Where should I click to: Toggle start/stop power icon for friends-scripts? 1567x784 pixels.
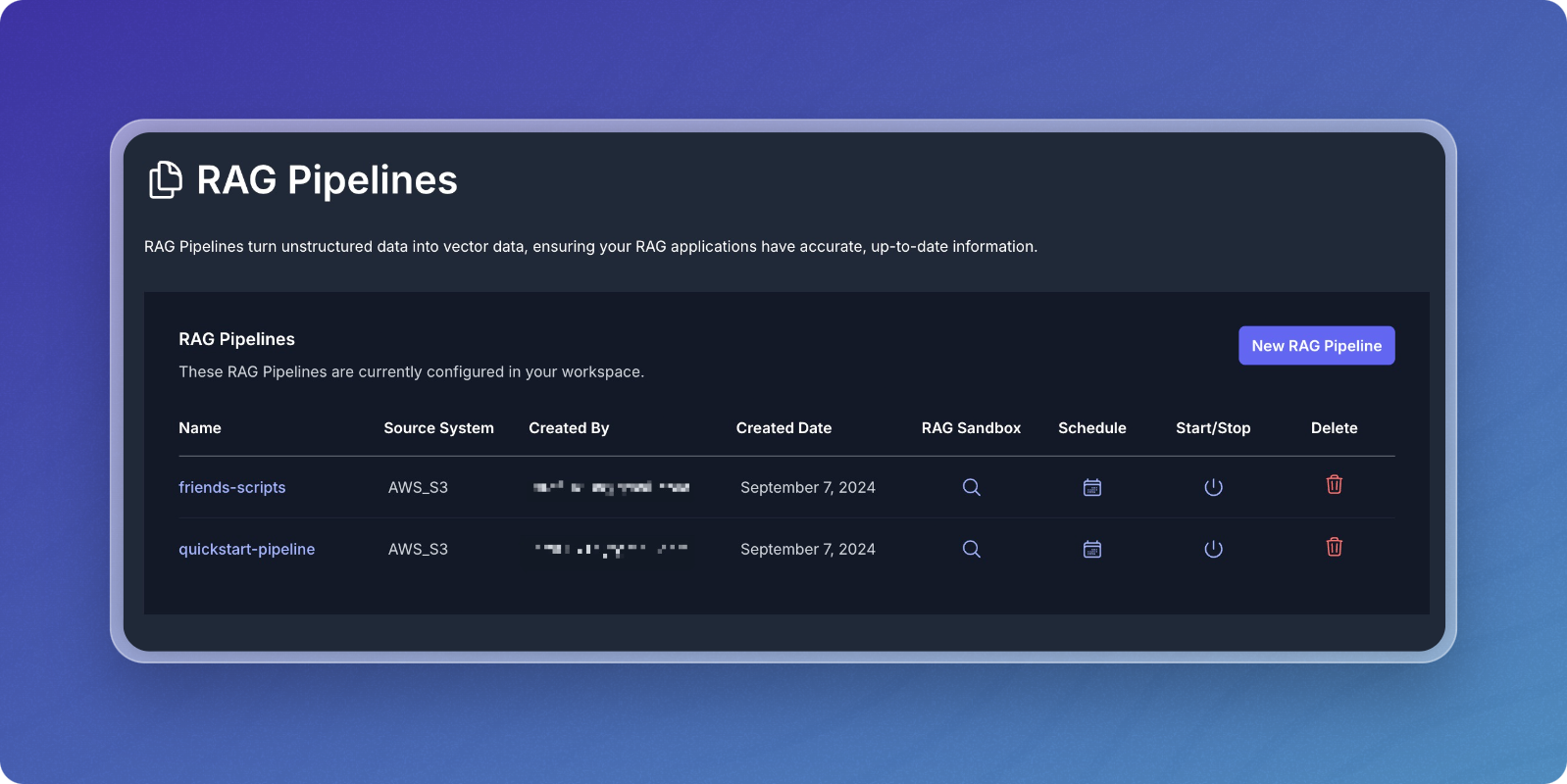pyautogui.click(x=1213, y=487)
